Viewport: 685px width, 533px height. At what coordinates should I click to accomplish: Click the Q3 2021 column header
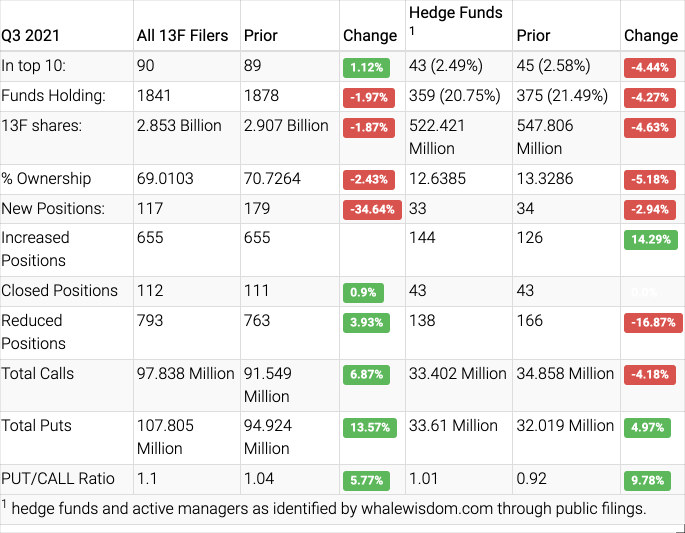(31, 35)
